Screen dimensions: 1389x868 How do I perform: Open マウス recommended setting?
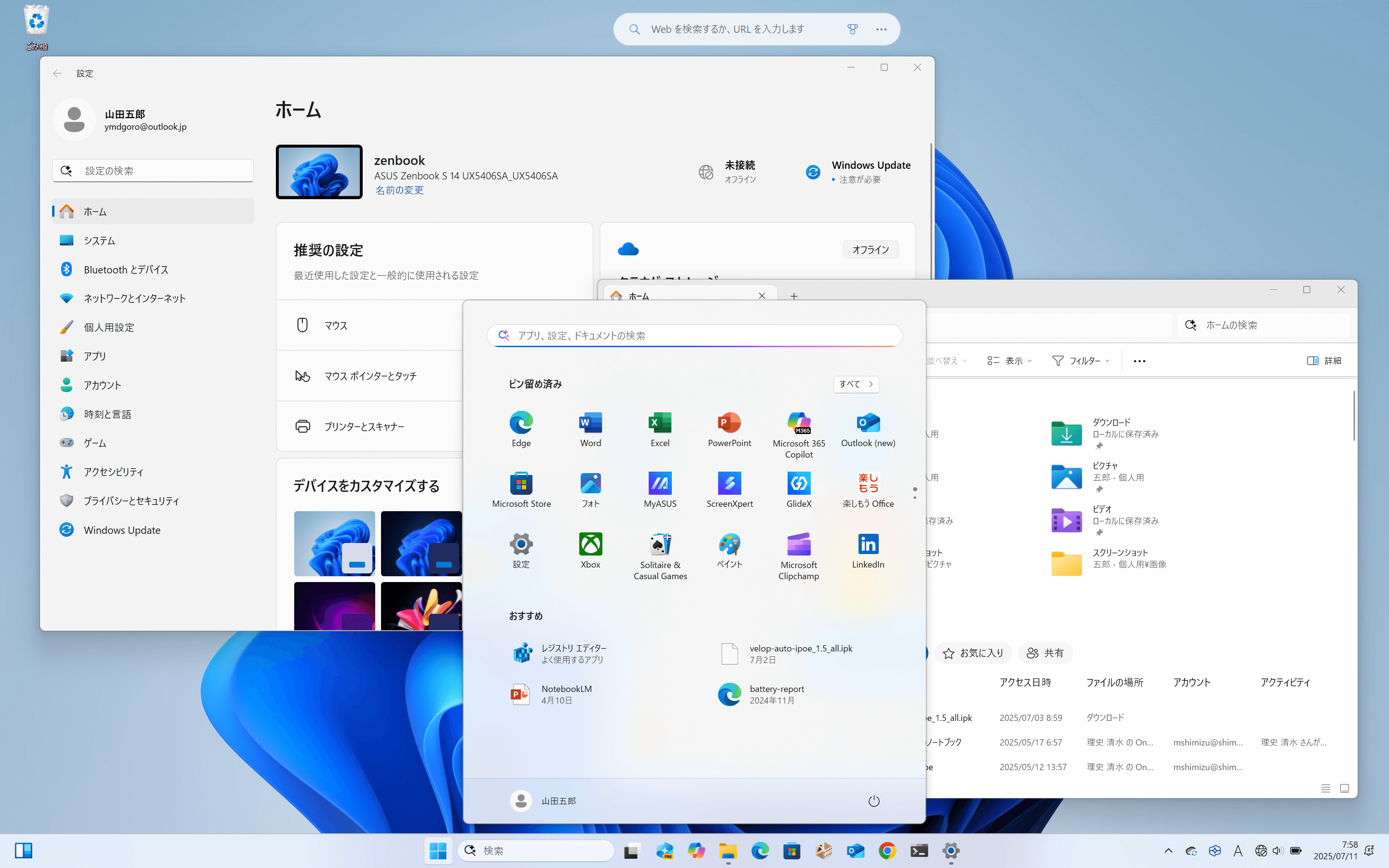369,325
